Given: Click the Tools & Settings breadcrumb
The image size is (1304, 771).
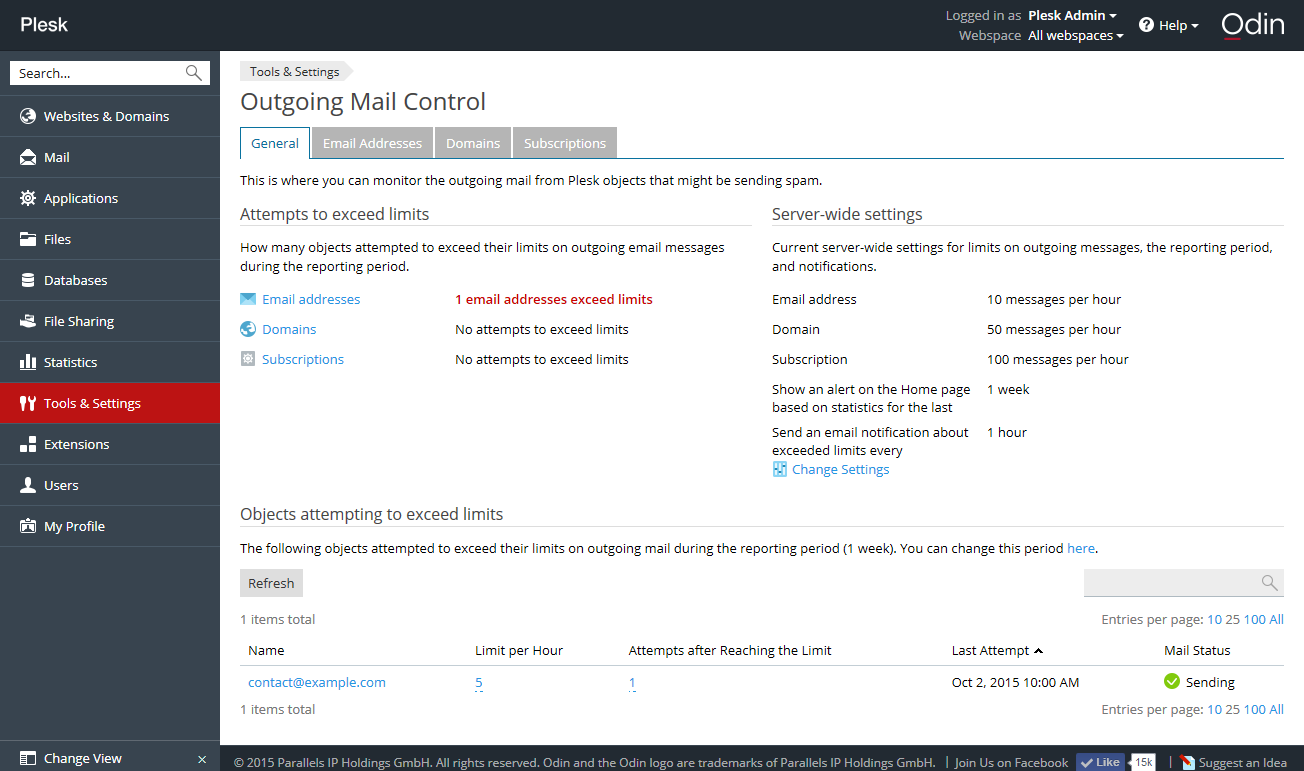Looking at the screenshot, I should coord(295,71).
